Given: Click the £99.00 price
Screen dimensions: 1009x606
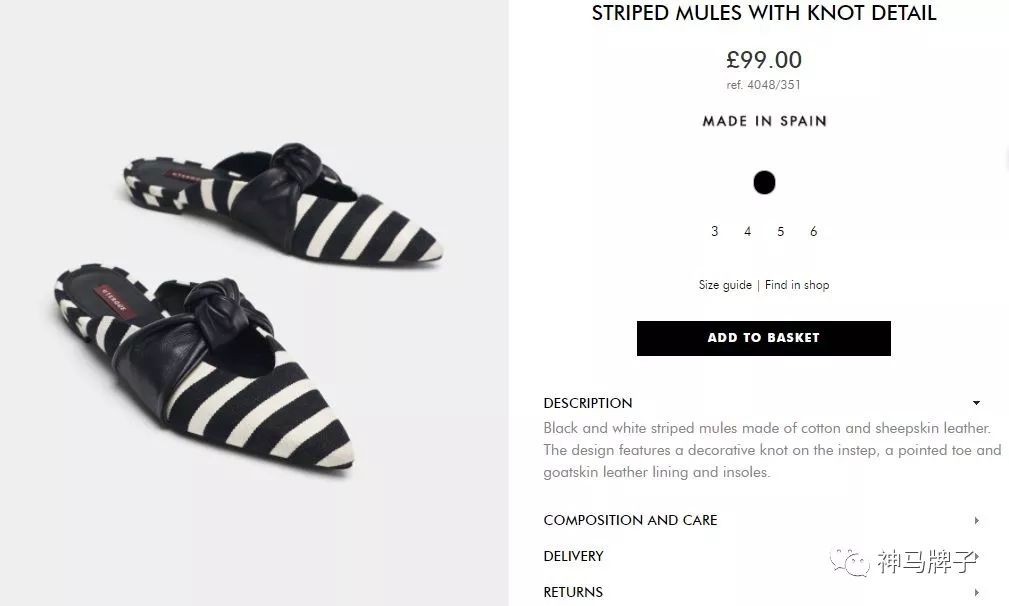Looking at the screenshot, I should [764, 60].
